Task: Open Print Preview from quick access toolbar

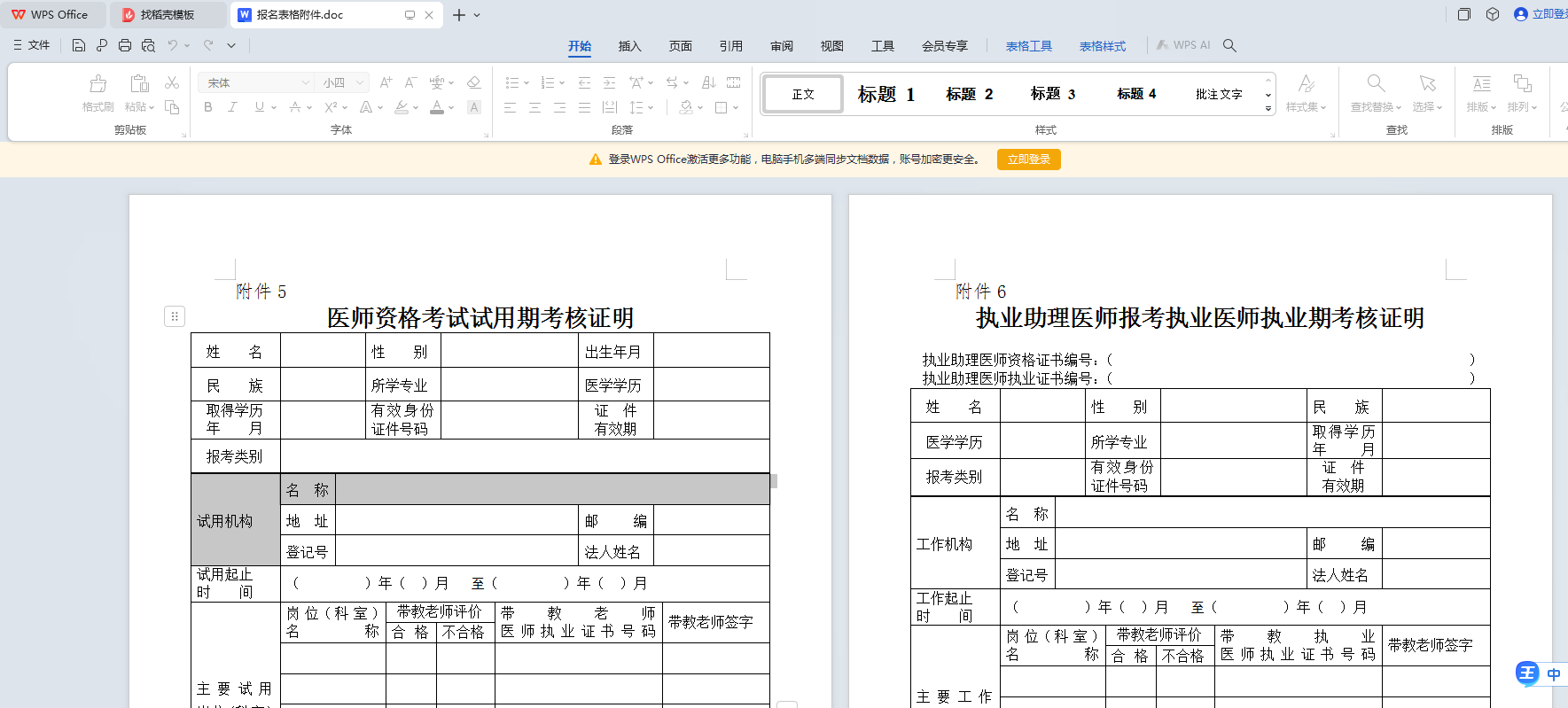Action: pyautogui.click(x=148, y=45)
